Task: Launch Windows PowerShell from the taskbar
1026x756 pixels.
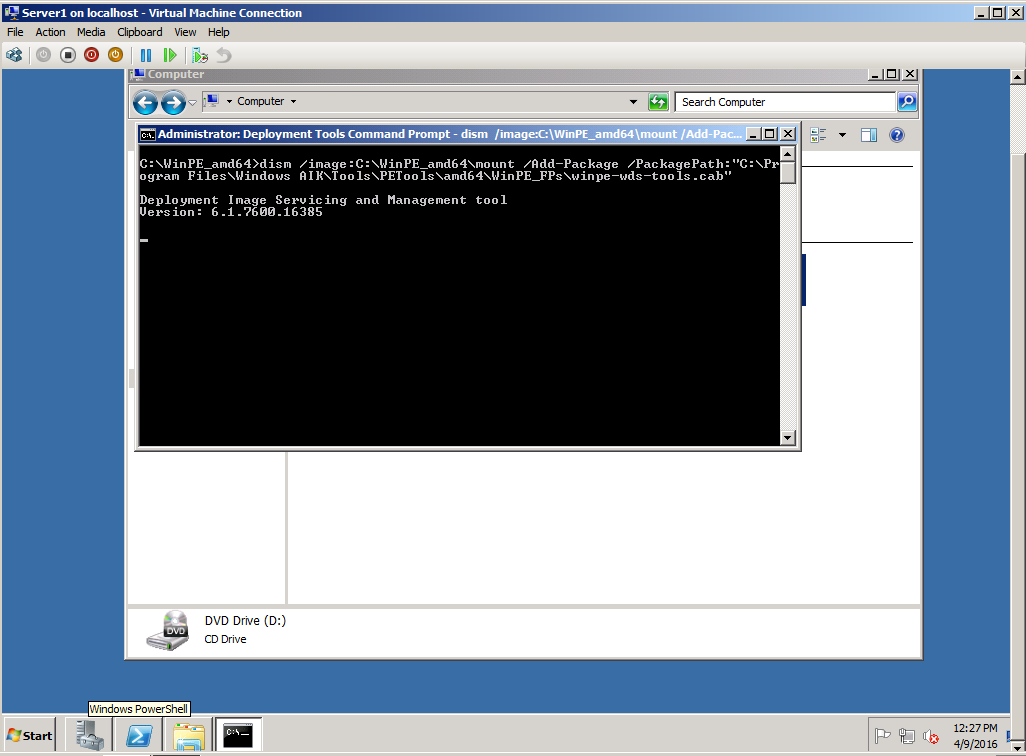Action: coord(139,735)
